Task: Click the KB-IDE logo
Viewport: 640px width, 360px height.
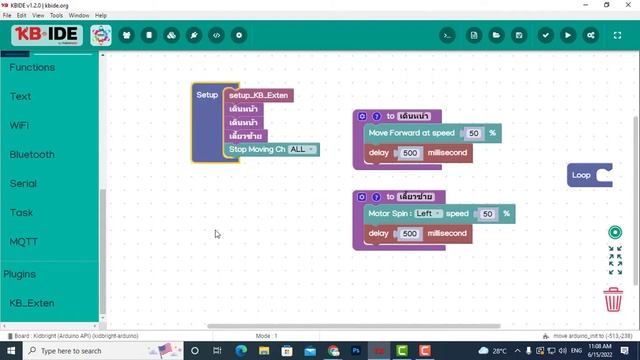Action: (x=47, y=35)
